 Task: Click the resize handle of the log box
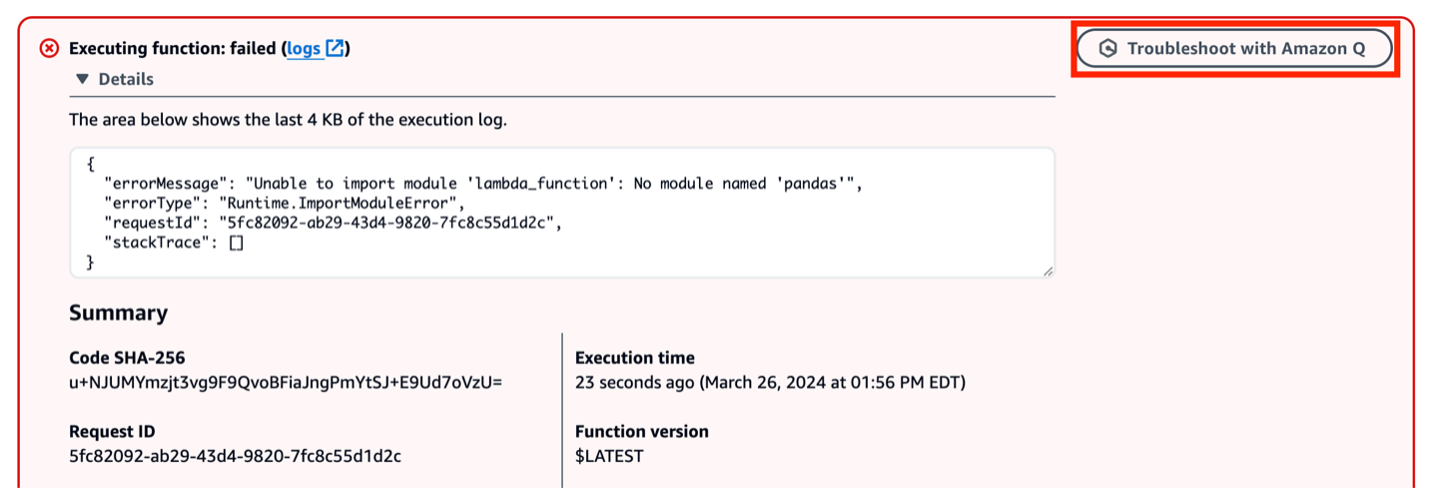[x=1047, y=270]
